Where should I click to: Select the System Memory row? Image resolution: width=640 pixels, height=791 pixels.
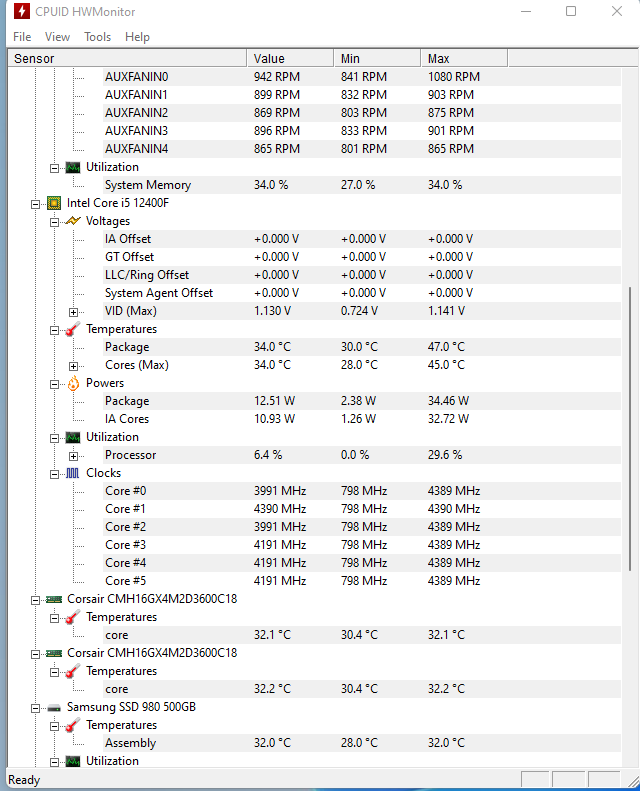[362, 185]
